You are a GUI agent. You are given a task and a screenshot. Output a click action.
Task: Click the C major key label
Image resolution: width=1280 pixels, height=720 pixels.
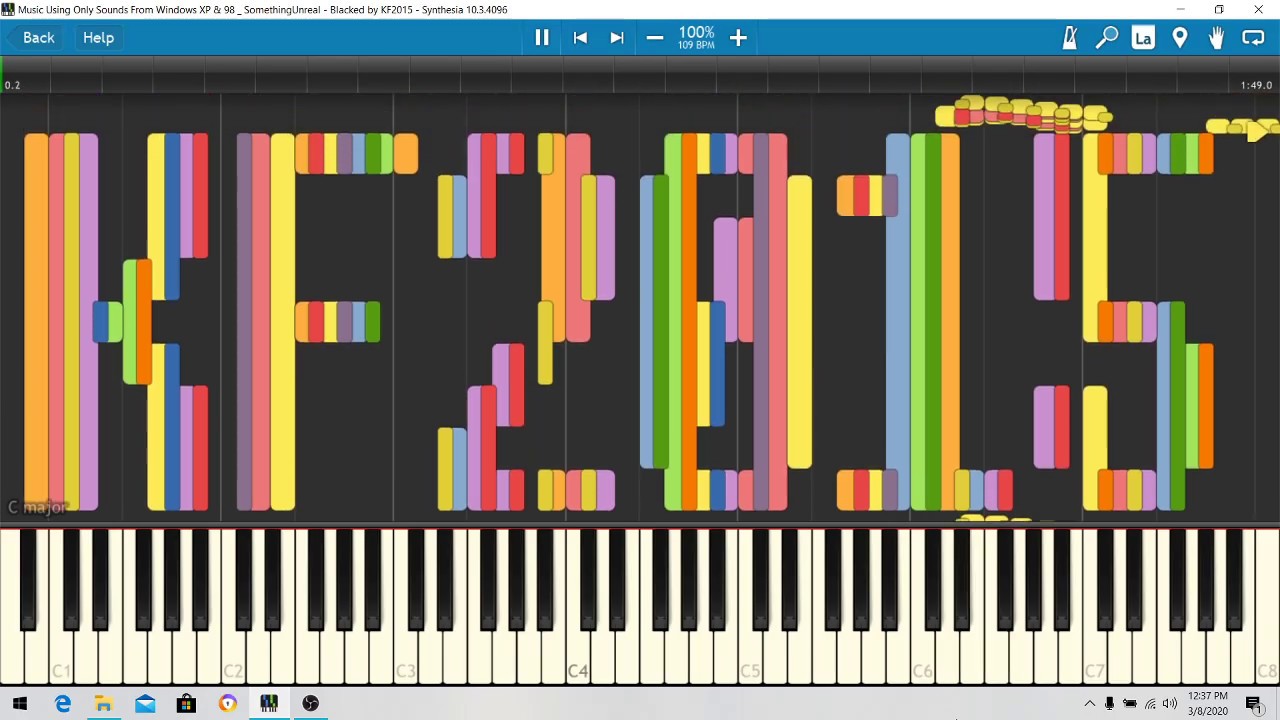tap(36, 507)
